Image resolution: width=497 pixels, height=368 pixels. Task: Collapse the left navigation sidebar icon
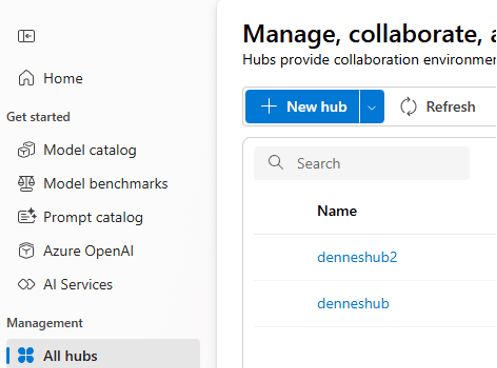click(x=26, y=36)
